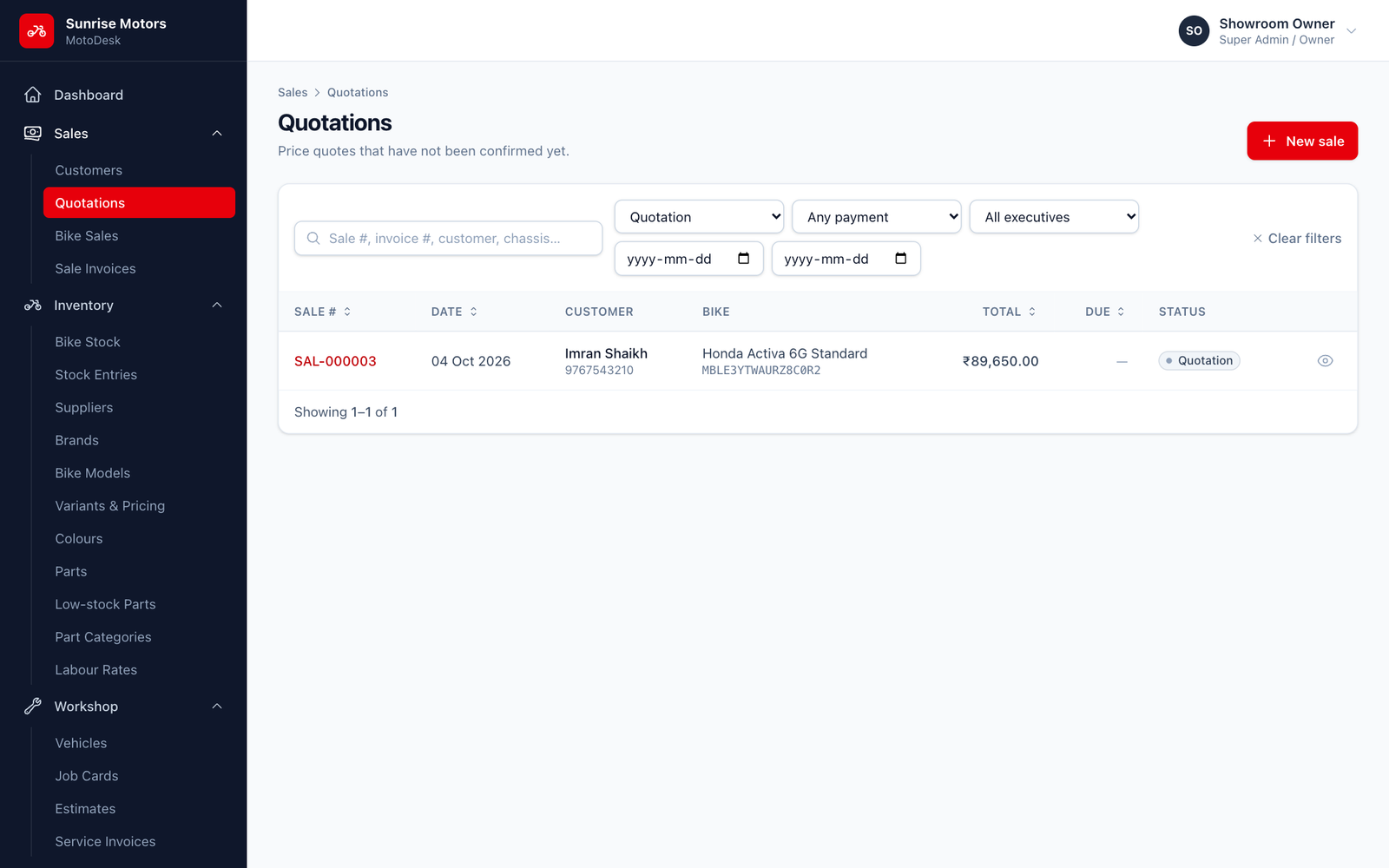Navigate to Bike Stock
The height and width of the screenshot is (868, 1389).
point(88,342)
